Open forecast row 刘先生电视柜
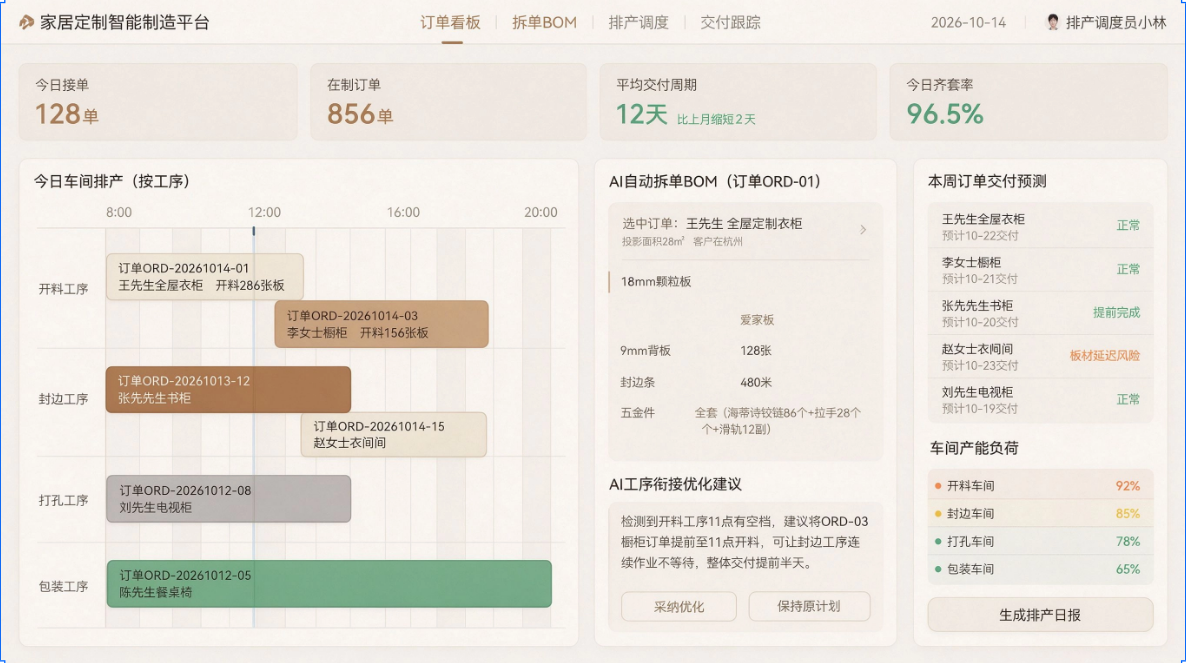1186x663 pixels. pos(1041,399)
